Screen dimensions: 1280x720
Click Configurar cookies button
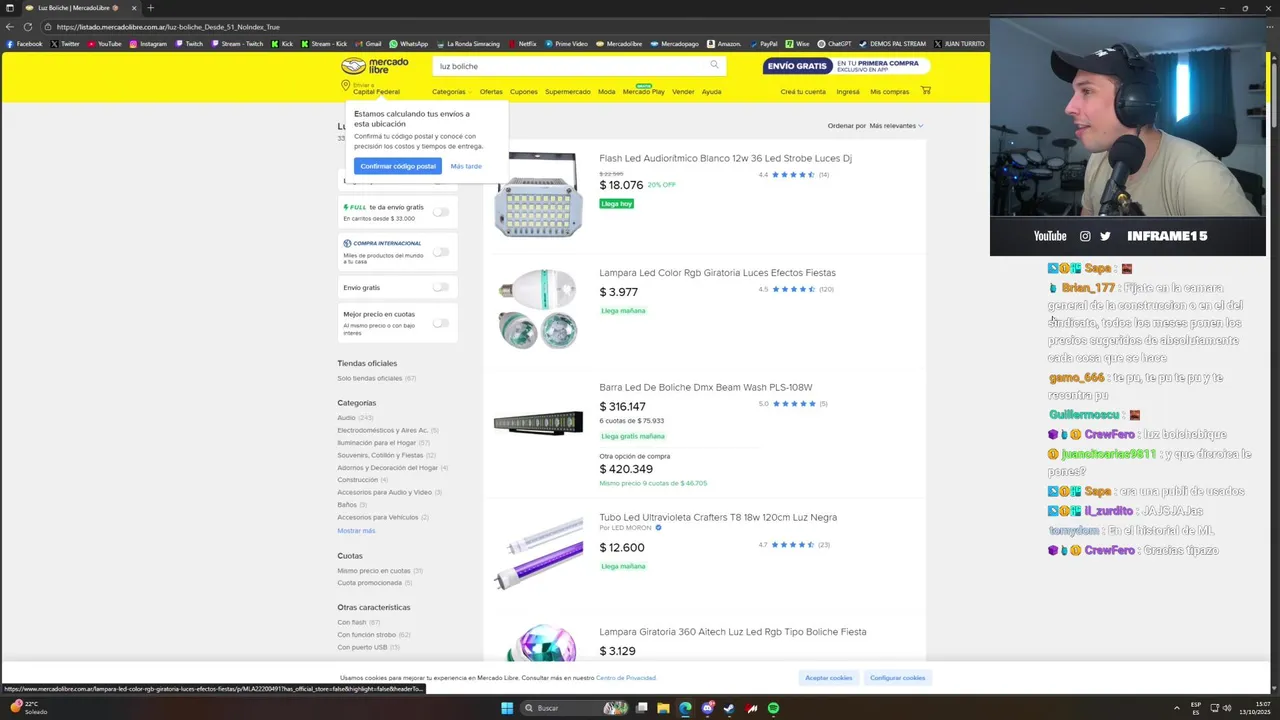point(897,678)
